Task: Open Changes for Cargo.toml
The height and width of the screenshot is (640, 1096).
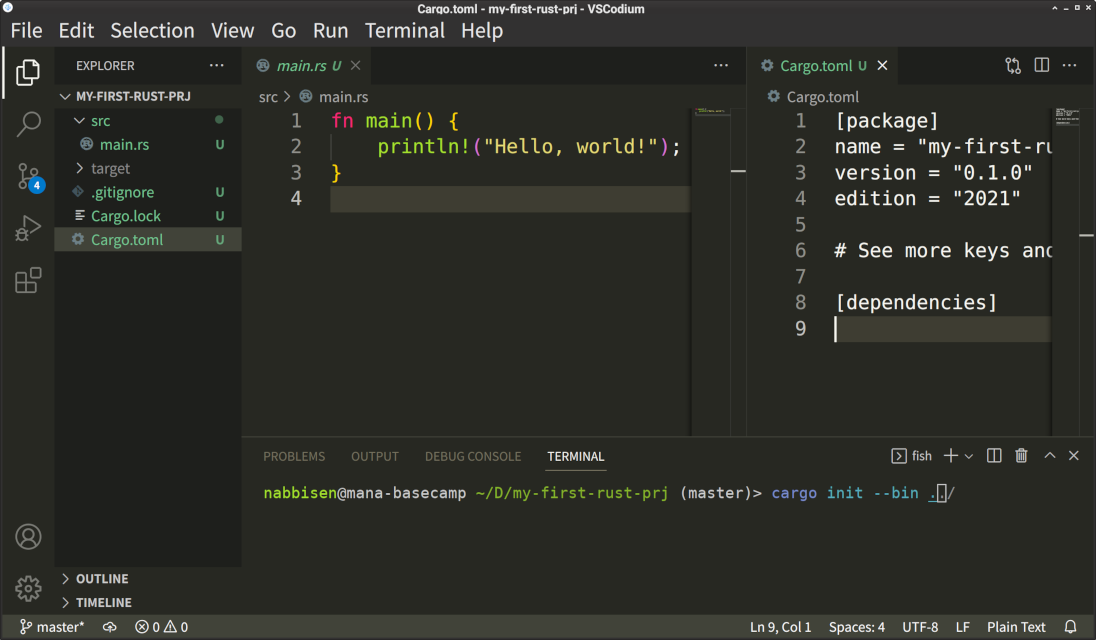Action: coord(1012,64)
